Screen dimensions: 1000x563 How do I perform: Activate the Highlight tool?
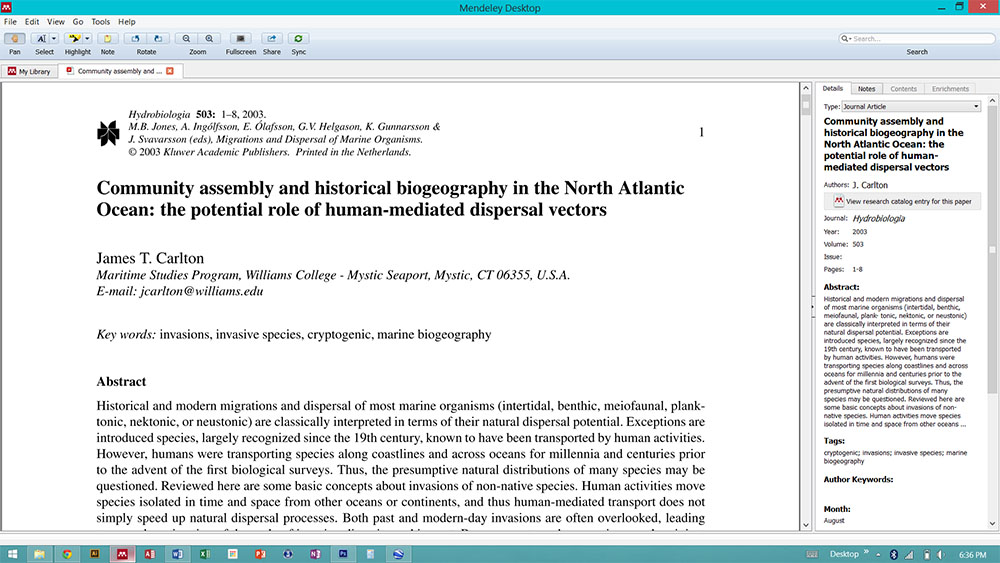[x=74, y=39]
